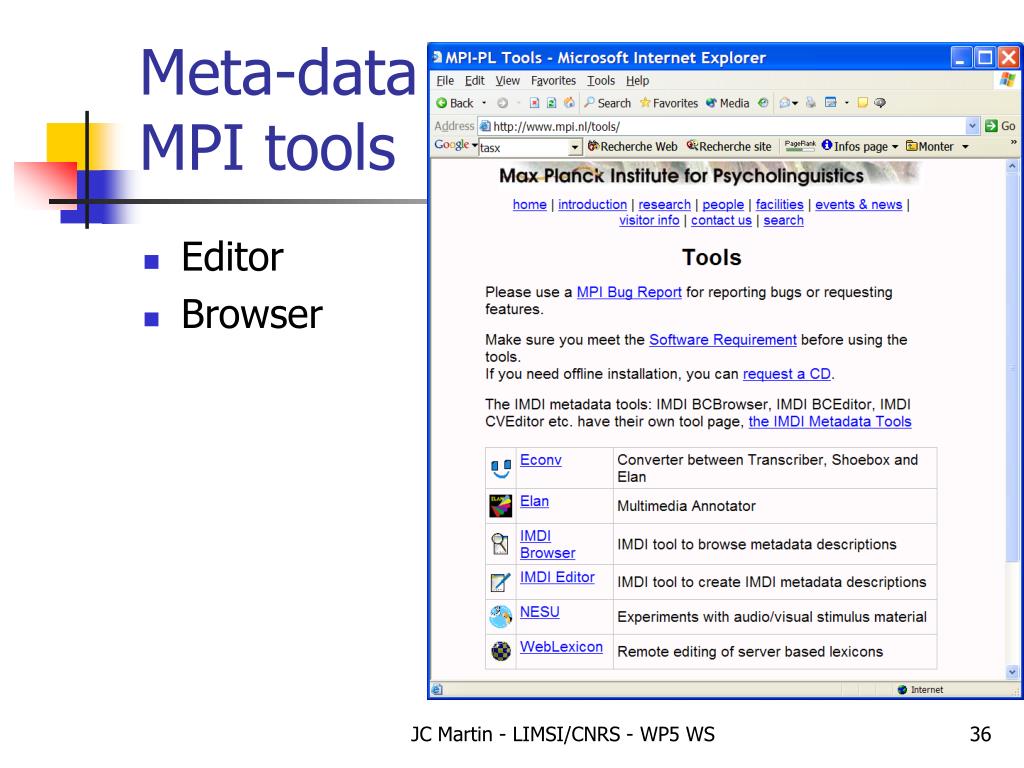Open the Monter dropdown arrow

click(x=965, y=147)
